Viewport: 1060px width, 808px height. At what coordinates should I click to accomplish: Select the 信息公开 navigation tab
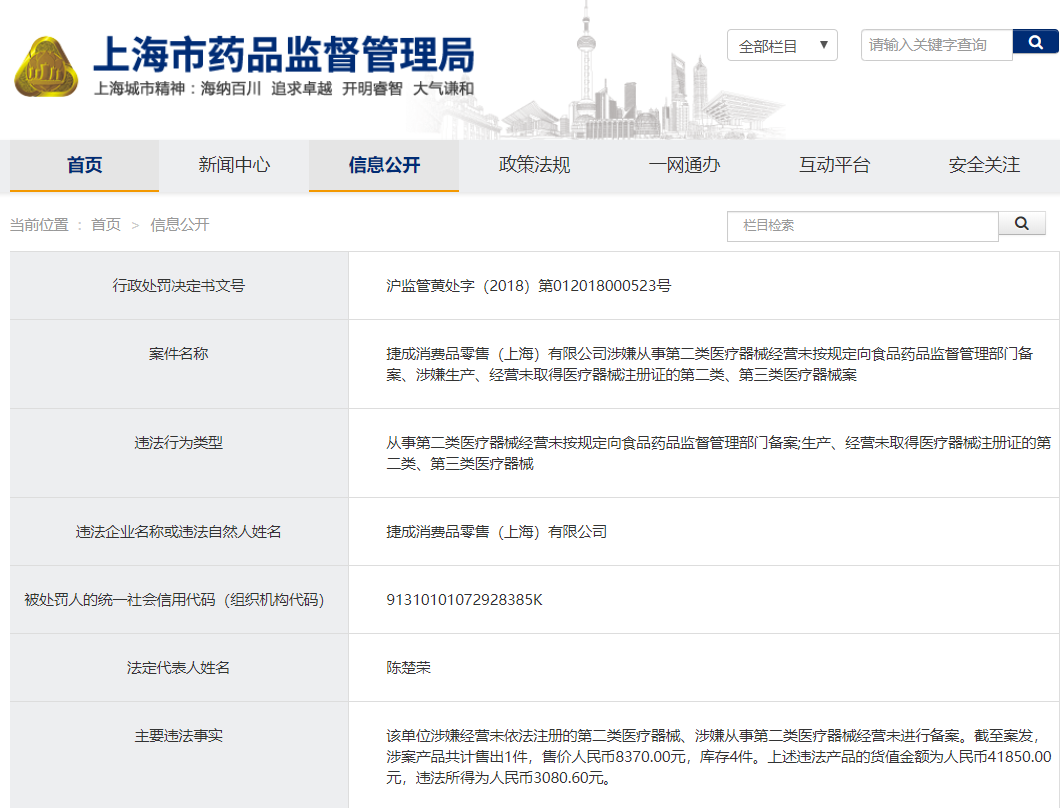point(384,165)
